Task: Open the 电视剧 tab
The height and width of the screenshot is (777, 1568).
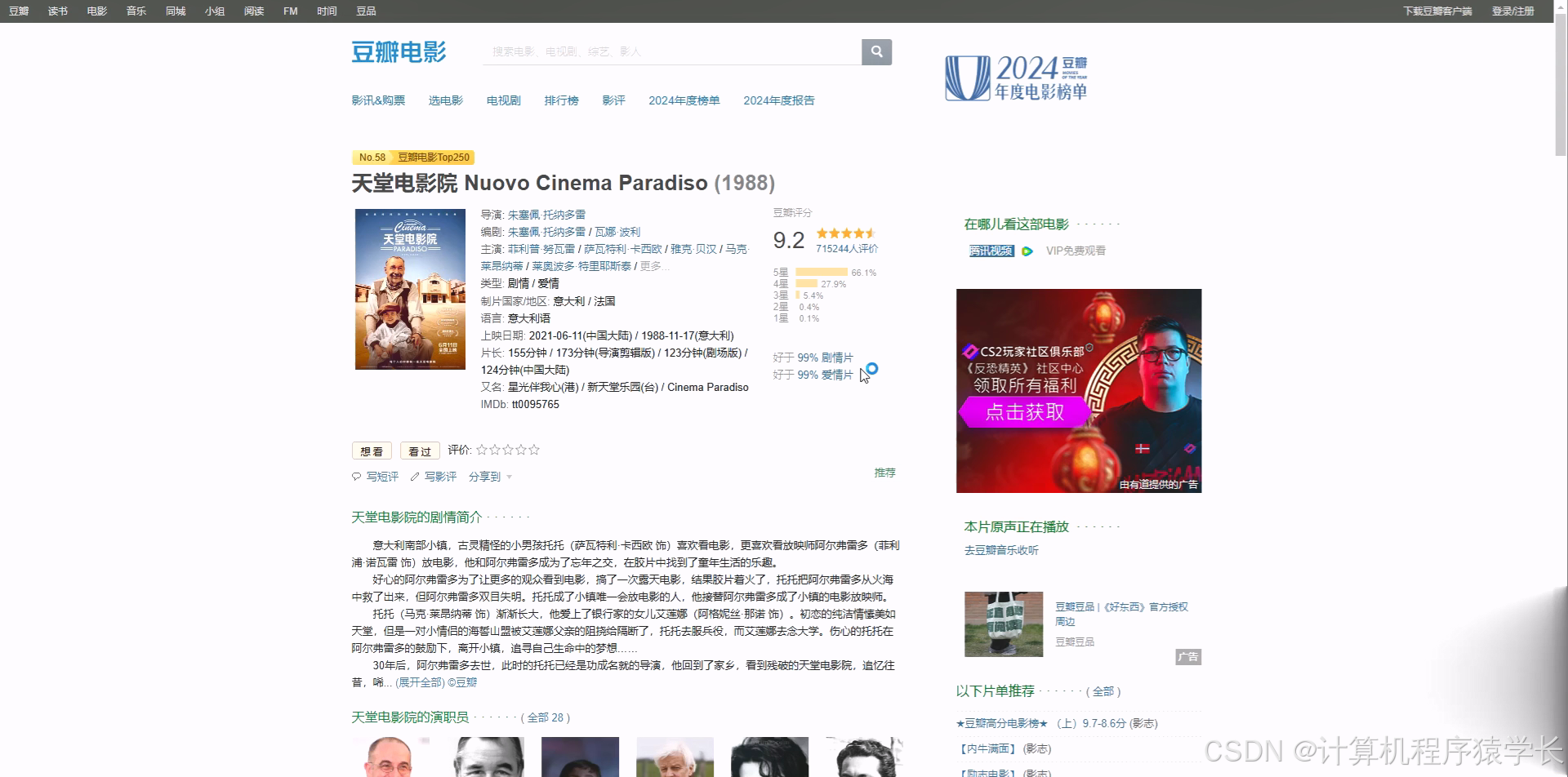Action: tap(504, 100)
